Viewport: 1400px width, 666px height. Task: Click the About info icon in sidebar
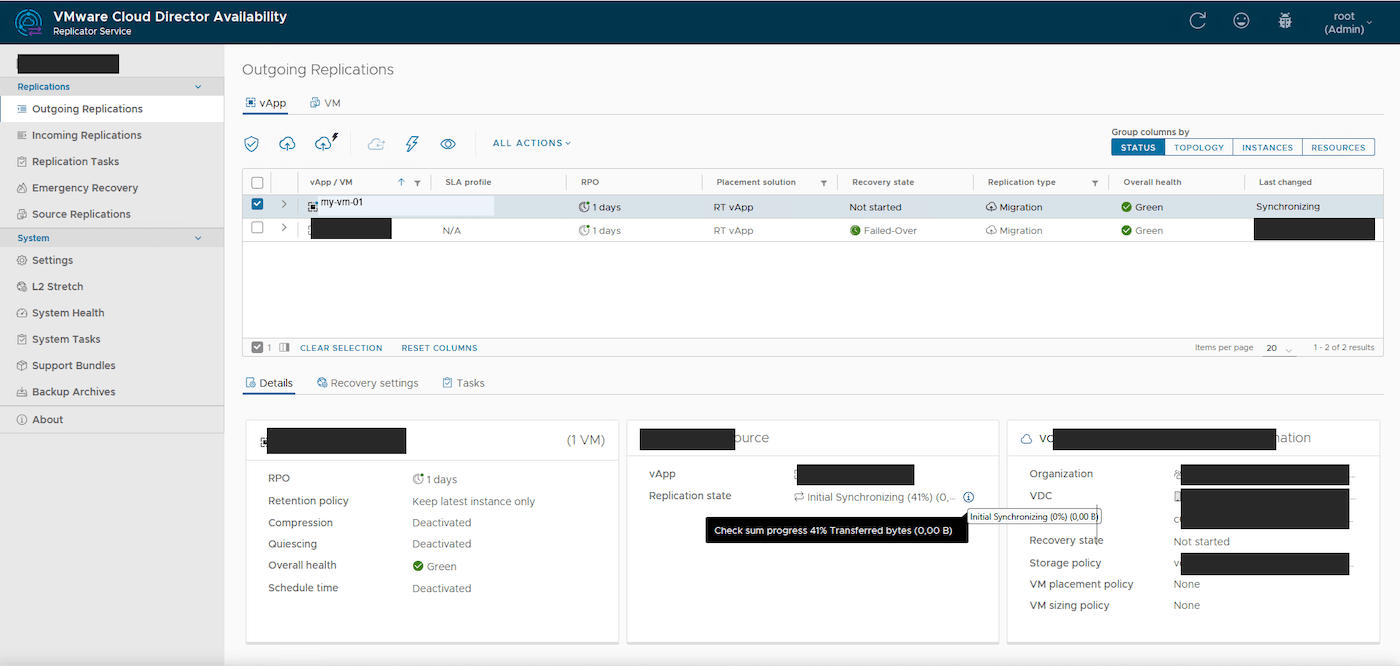pyautogui.click(x=22, y=420)
